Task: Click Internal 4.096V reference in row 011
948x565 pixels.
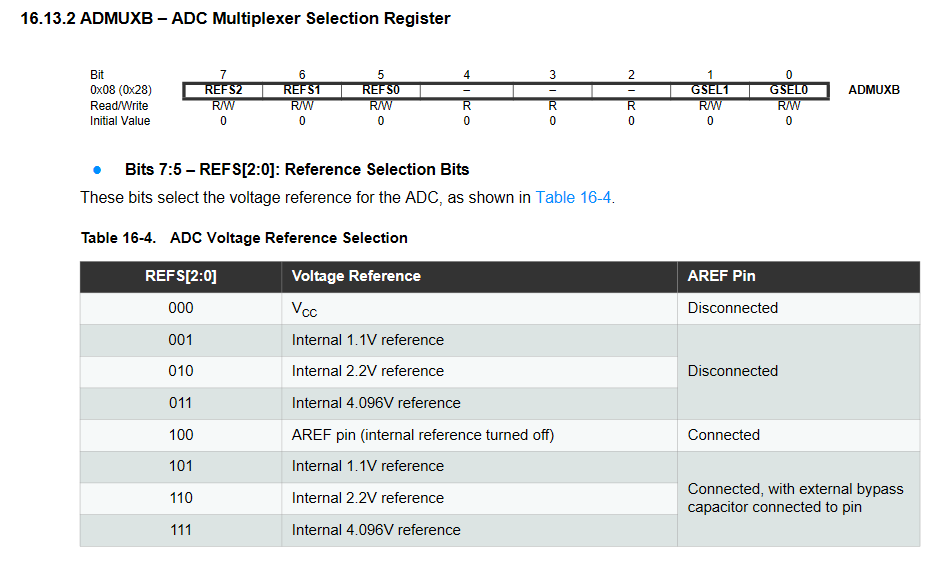Action: coord(376,403)
